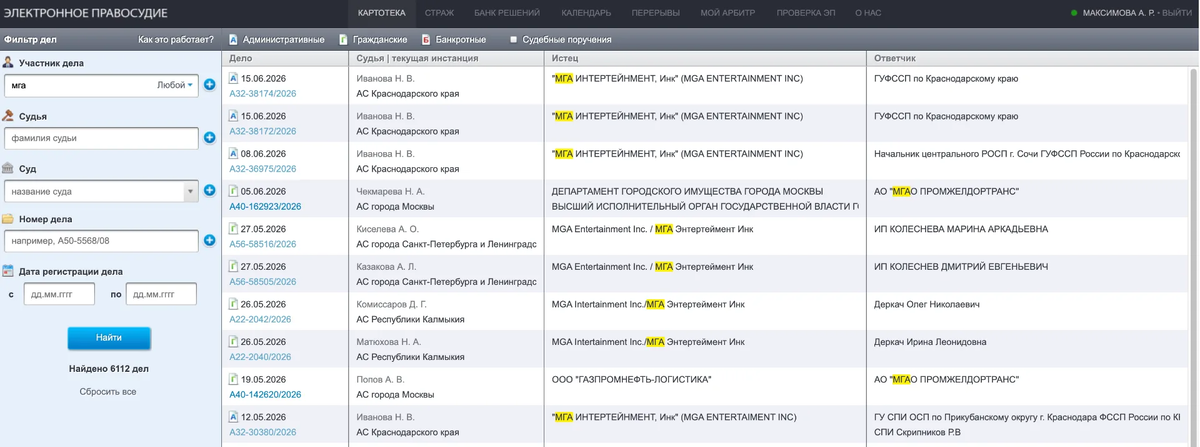Click the civil case icon beside А40-162923/2026
Screen dimensions: 1200x447
tap(233, 191)
